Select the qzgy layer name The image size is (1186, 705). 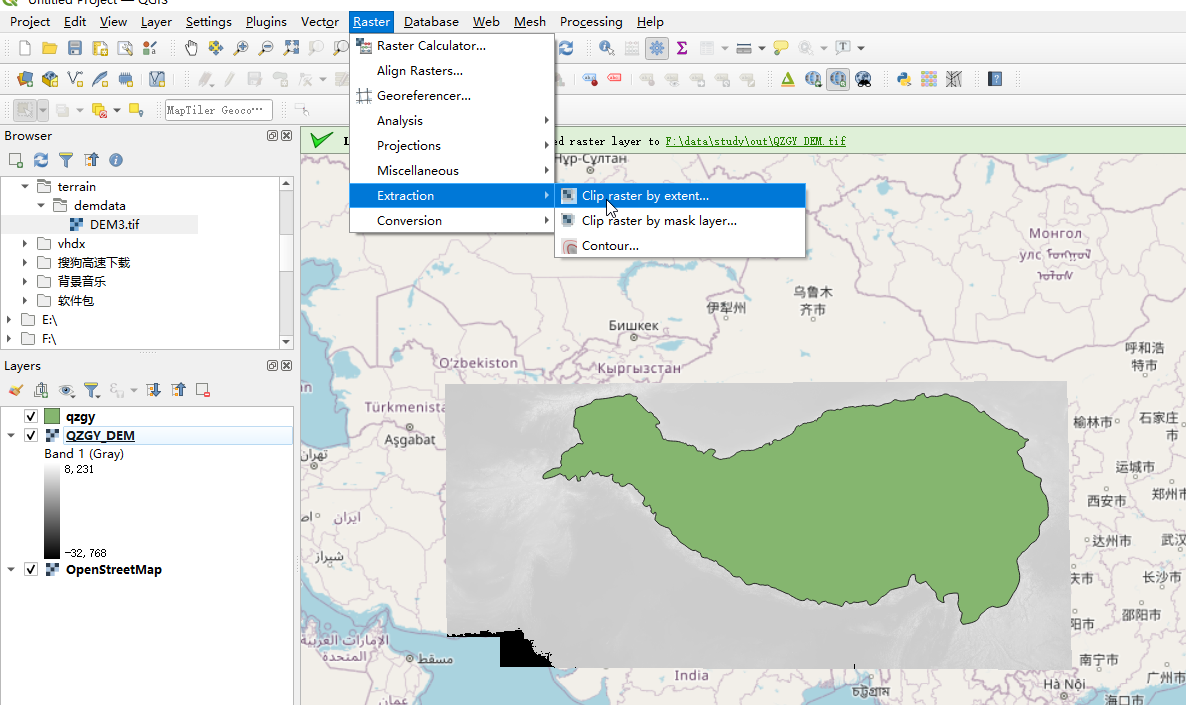pyautogui.click(x=80, y=417)
